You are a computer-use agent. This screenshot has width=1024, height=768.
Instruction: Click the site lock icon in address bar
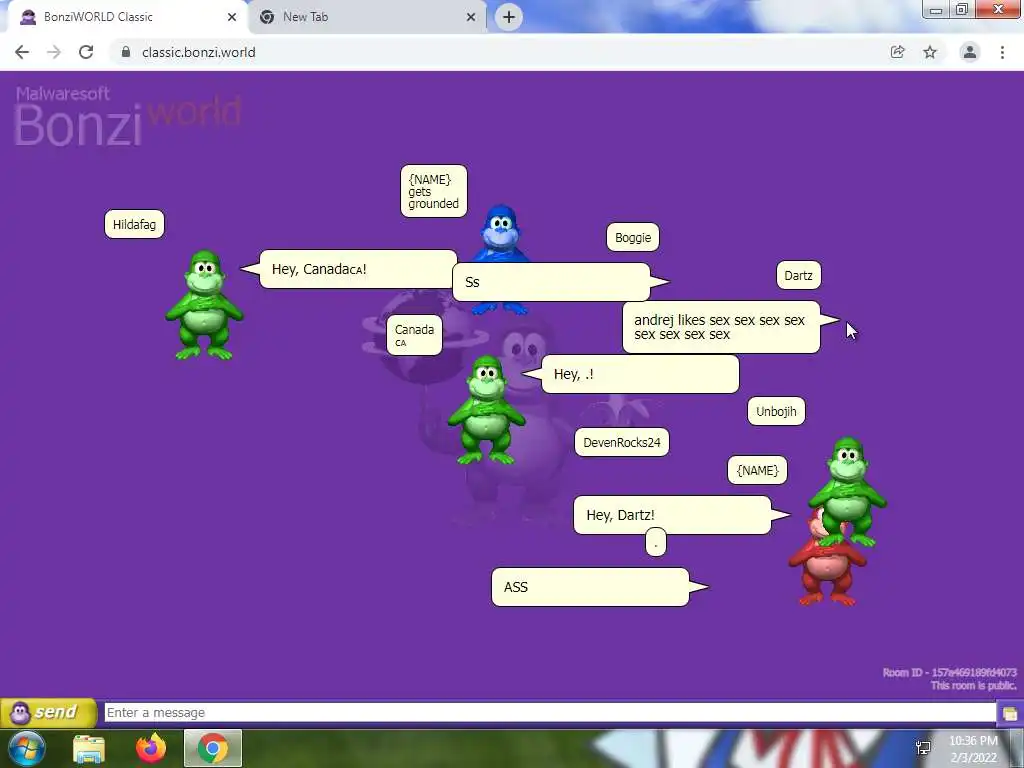point(126,52)
